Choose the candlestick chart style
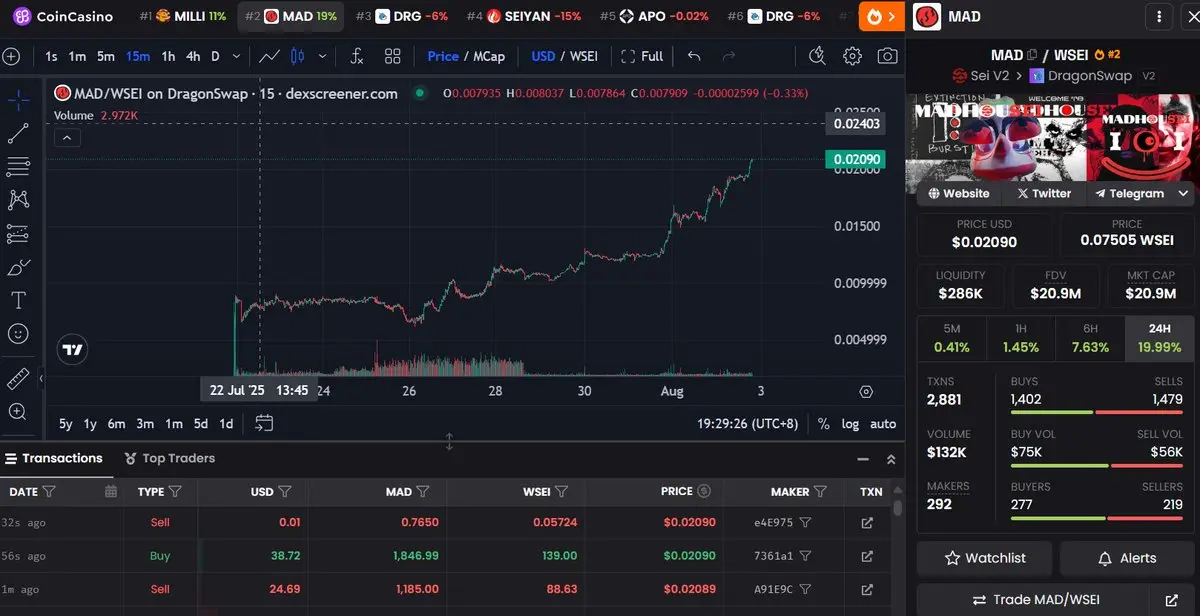Image resolution: width=1200 pixels, height=616 pixels. click(297, 56)
